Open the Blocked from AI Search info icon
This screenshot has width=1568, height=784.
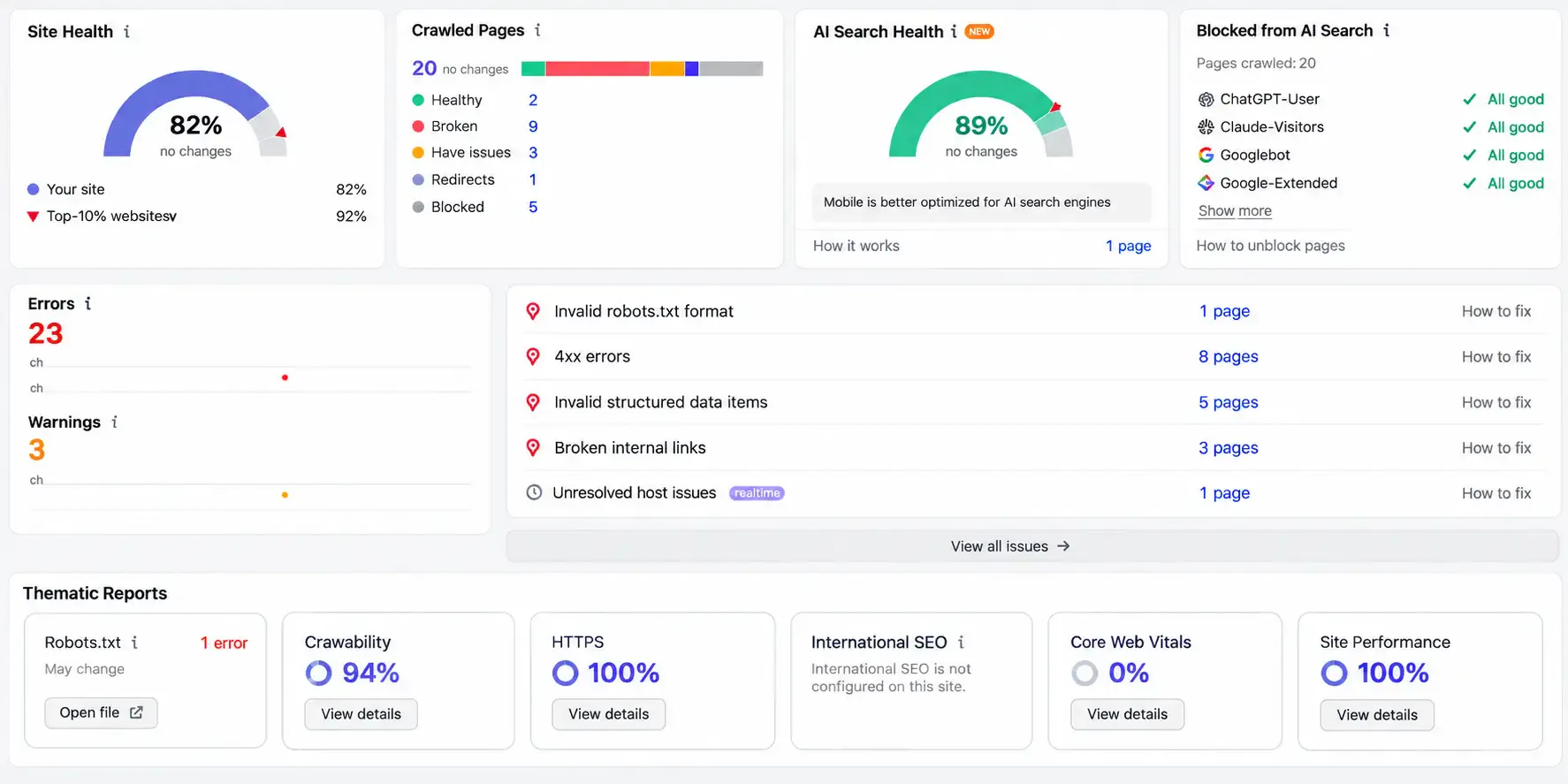coord(1386,30)
